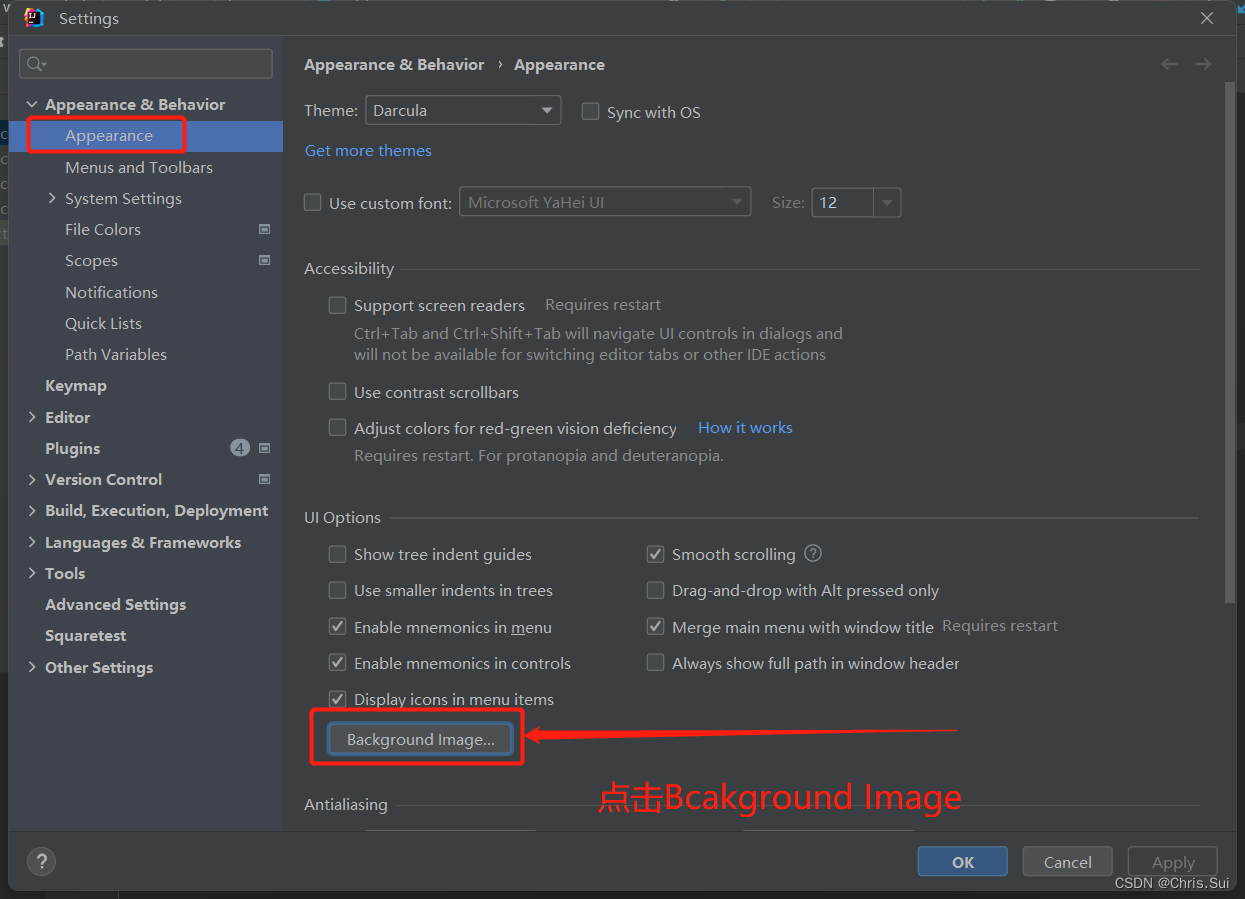The image size is (1245, 899).
Task: Close the Settings dialog with X
Action: click(x=1207, y=18)
